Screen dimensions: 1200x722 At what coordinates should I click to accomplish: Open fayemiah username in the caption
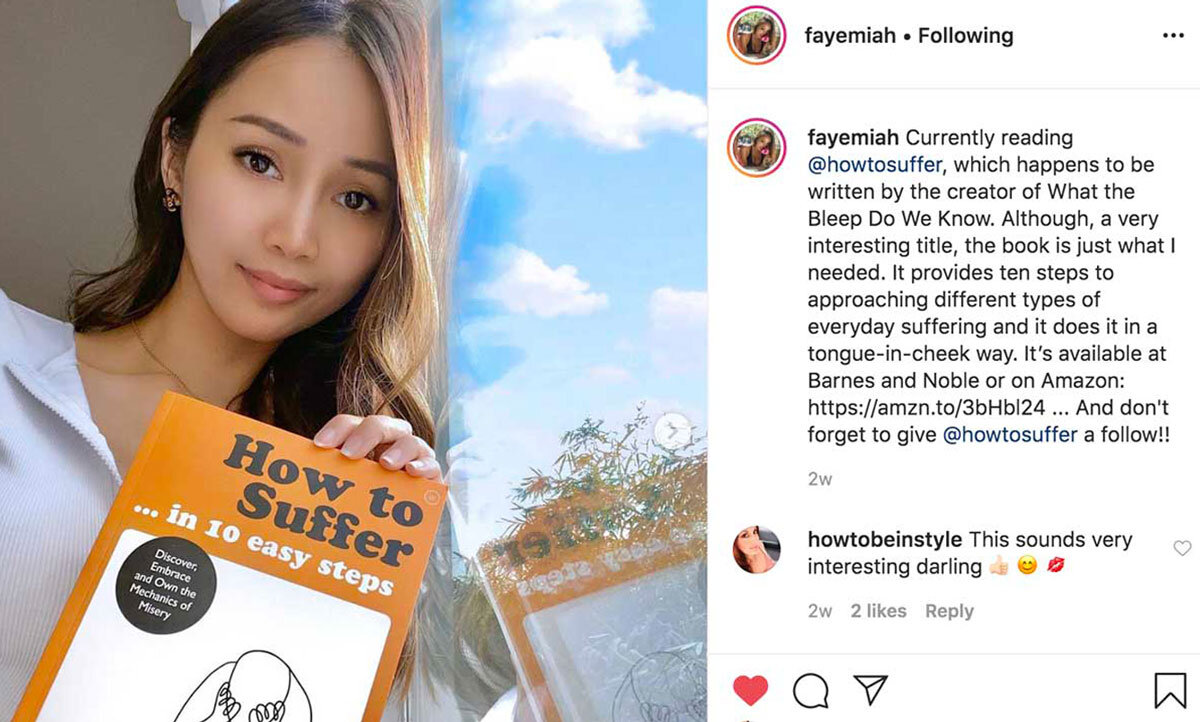pyautogui.click(x=853, y=137)
